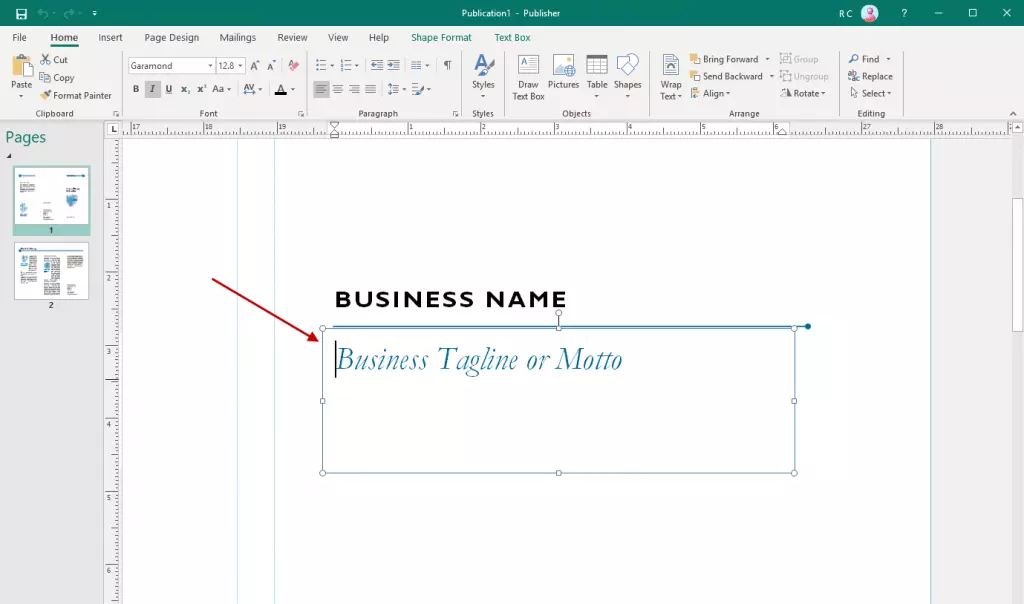The image size is (1024, 604).
Task: Show special characters with the pilcrow icon
Action: pos(447,65)
